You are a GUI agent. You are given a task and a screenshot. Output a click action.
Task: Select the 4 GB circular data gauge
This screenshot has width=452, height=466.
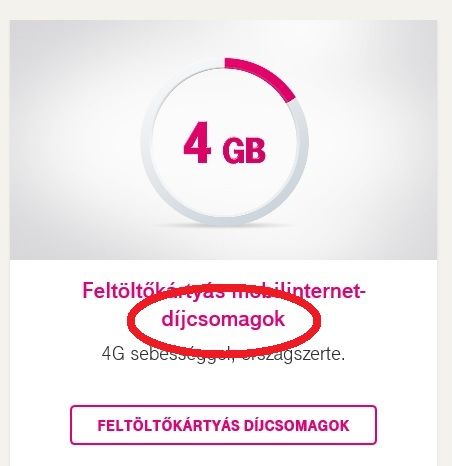pos(224,141)
